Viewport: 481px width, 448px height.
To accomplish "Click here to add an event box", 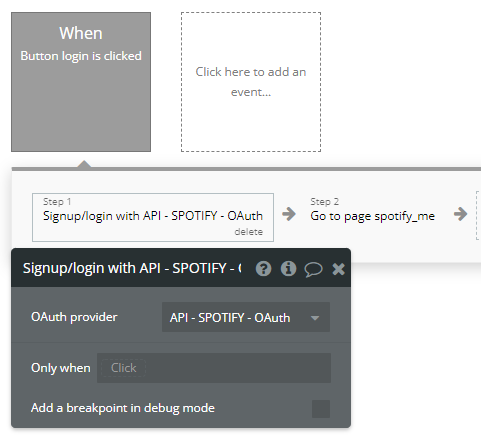I will [x=251, y=82].
